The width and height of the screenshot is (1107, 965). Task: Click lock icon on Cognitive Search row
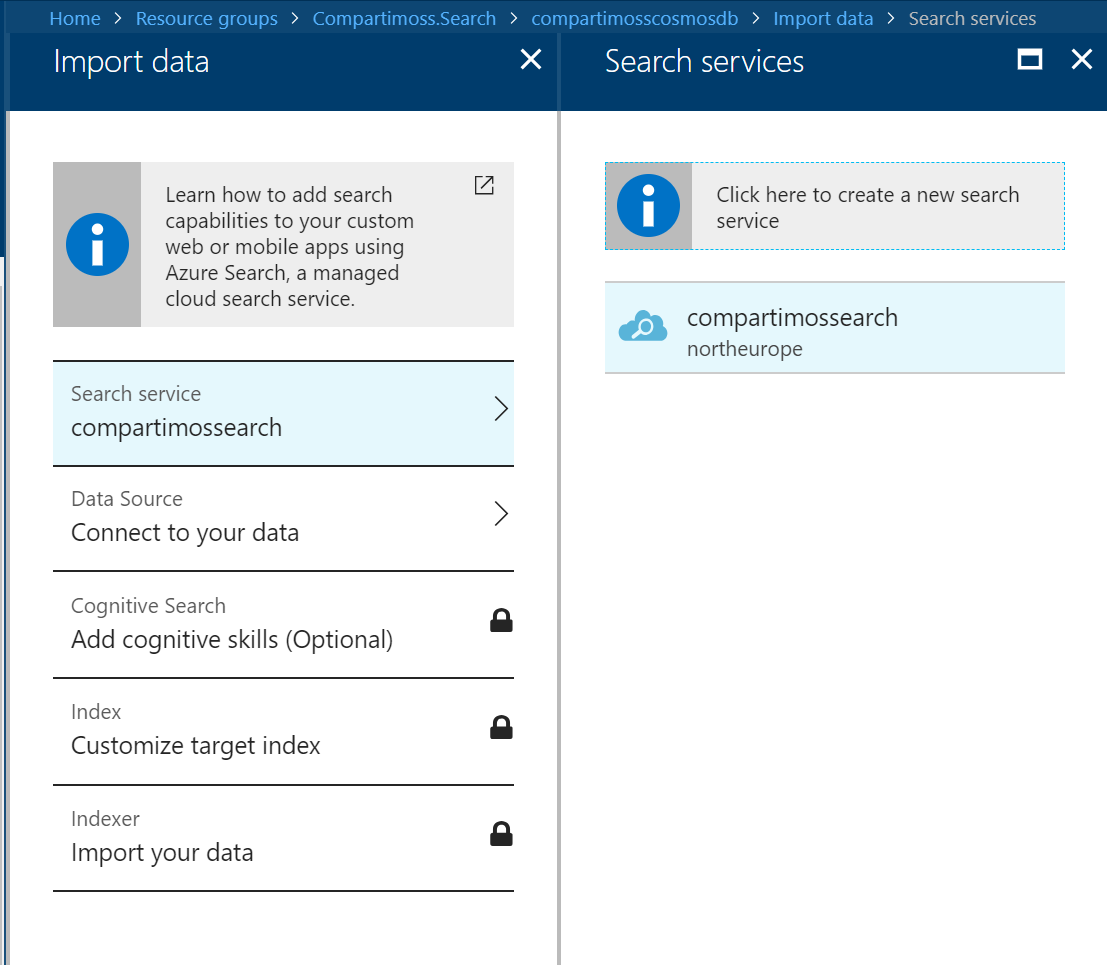click(x=501, y=621)
